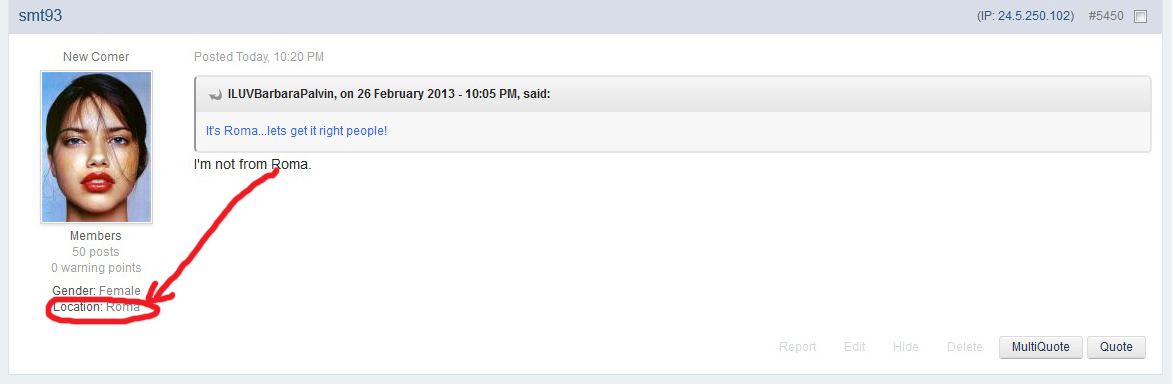Open the #5450 post permalink
The height and width of the screenshot is (384, 1173).
(1106, 16)
